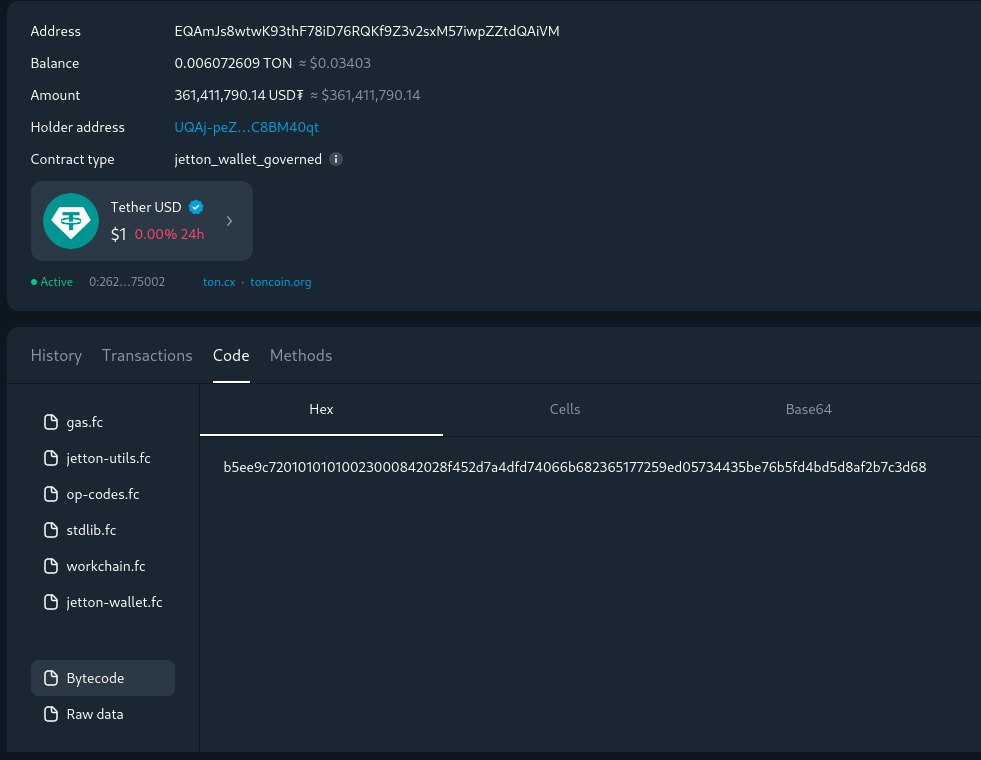
Task: Select the Cells bytecode view
Action: (x=565, y=409)
